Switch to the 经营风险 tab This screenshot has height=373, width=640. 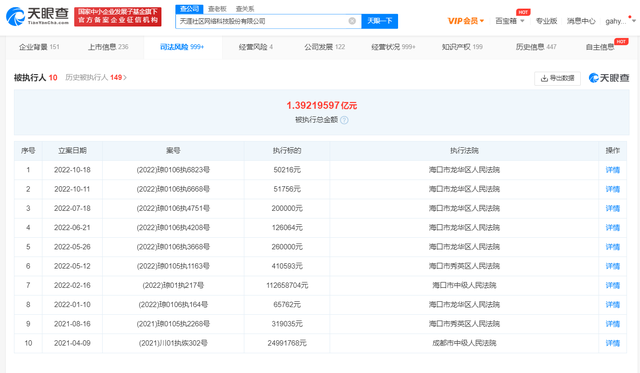click(256, 47)
